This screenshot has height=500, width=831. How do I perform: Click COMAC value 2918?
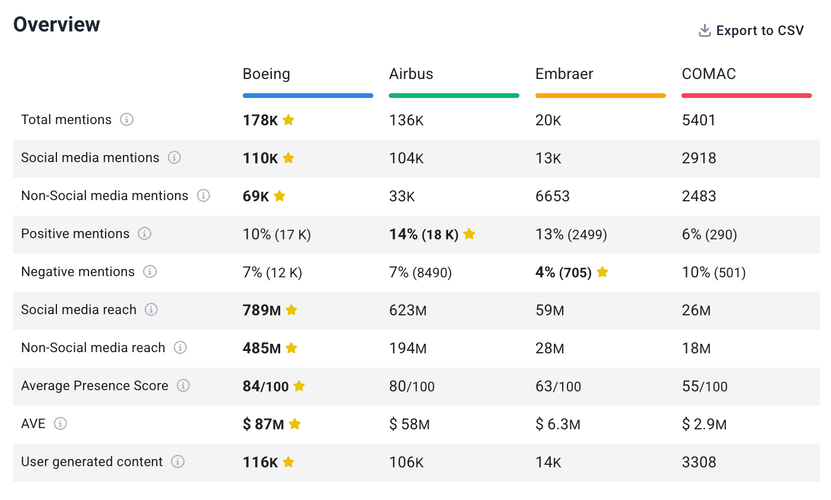pyautogui.click(x=699, y=158)
